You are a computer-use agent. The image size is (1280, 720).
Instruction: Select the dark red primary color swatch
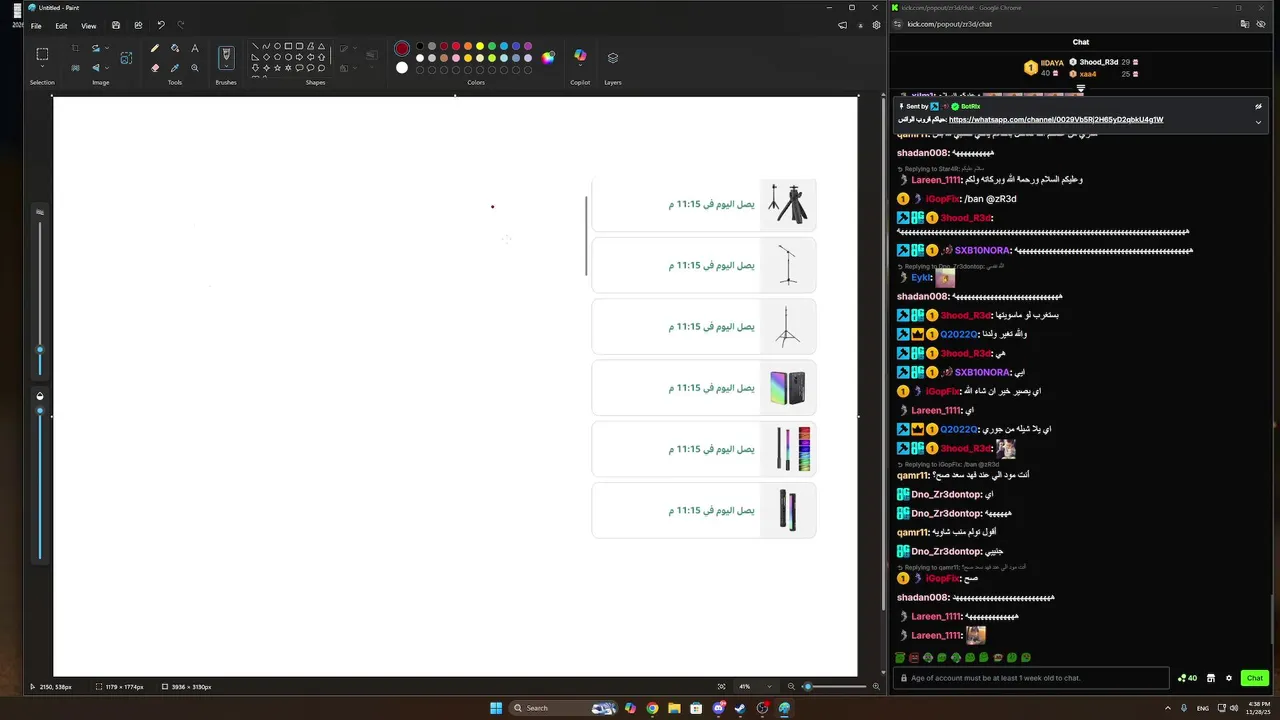coord(402,48)
